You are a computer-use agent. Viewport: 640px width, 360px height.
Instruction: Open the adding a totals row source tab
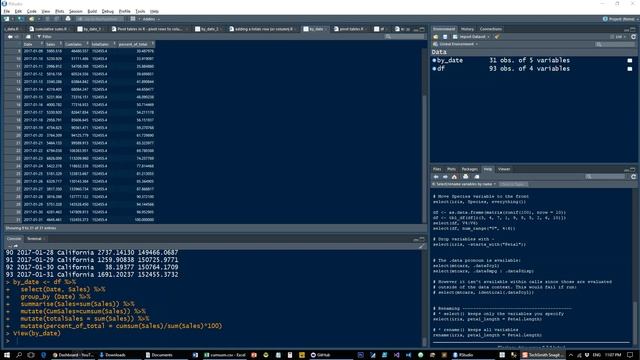pos(262,29)
